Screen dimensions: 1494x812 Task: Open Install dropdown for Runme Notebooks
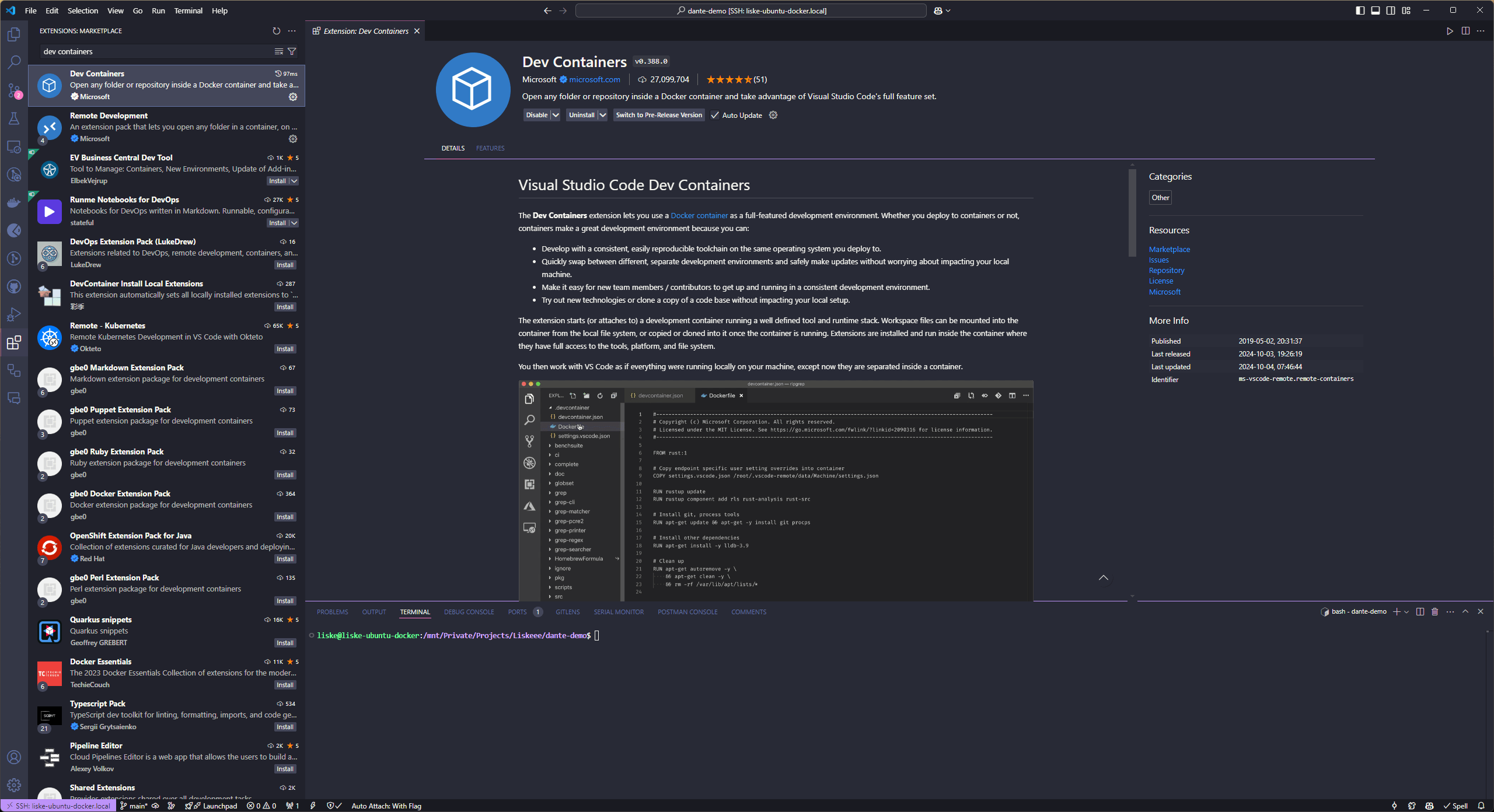294,223
